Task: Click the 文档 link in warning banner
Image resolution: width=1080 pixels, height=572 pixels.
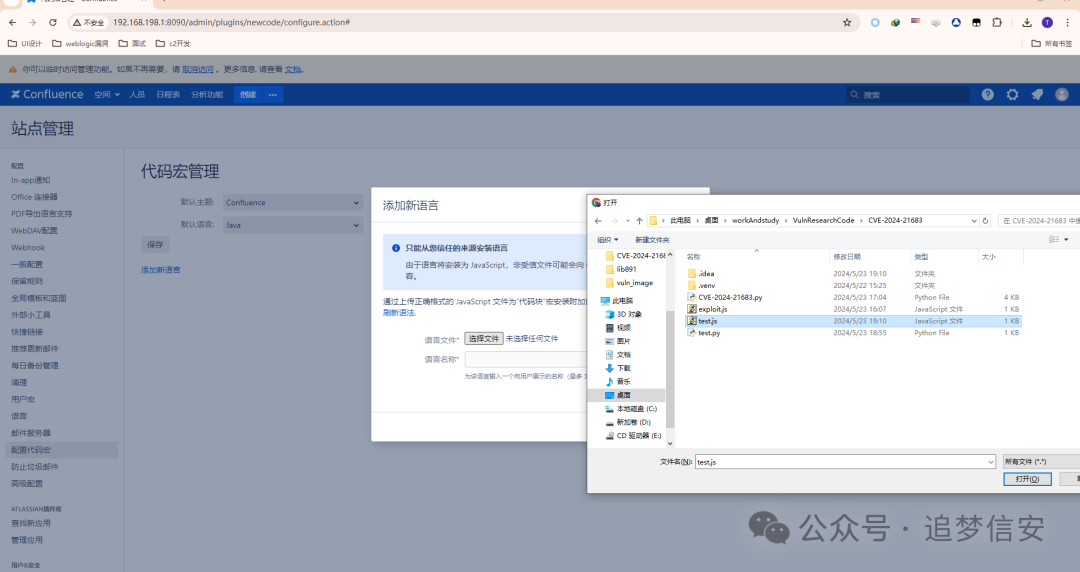Action: [x=293, y=70]
